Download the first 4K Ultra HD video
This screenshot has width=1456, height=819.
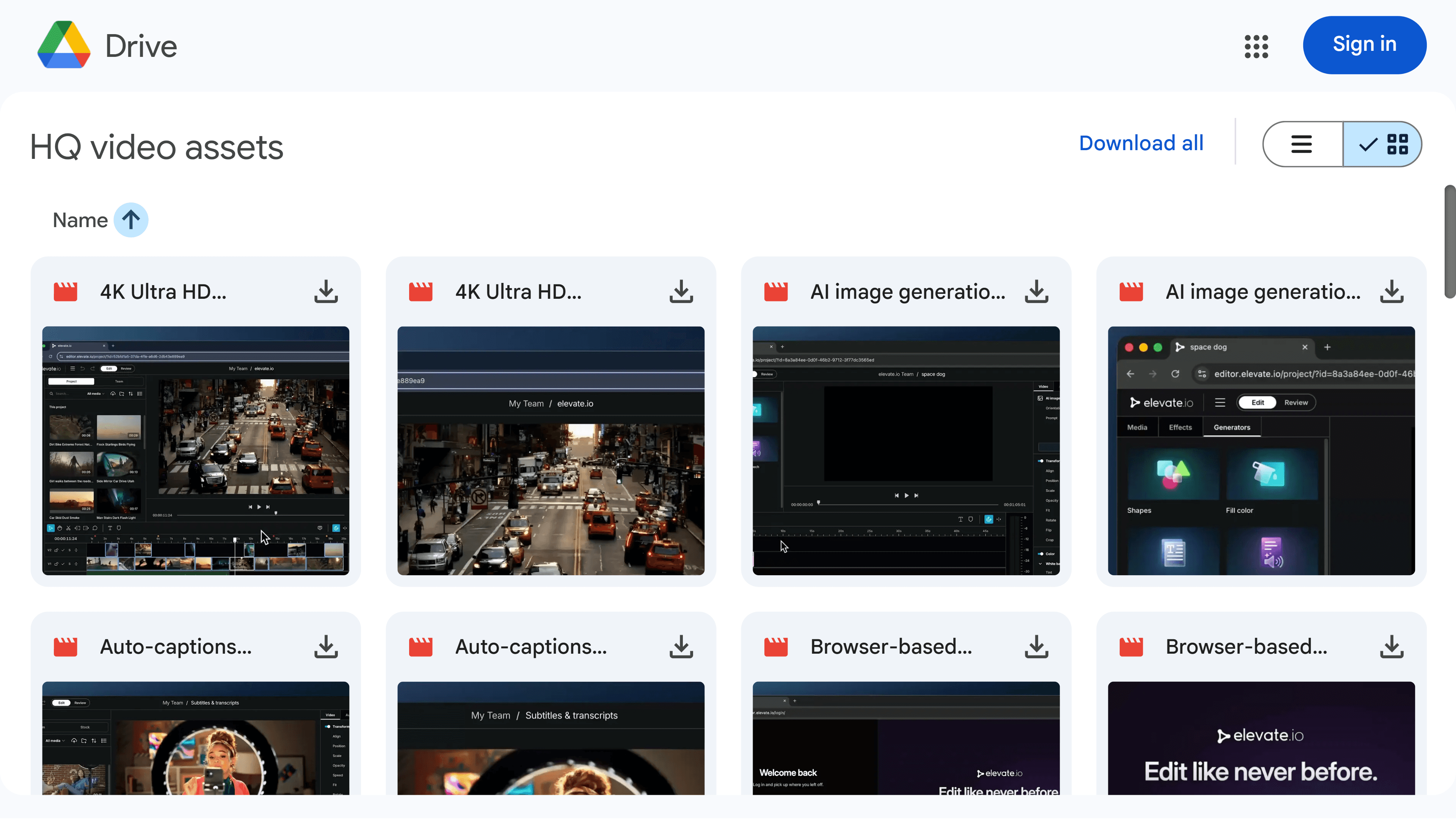pos(326,292)
